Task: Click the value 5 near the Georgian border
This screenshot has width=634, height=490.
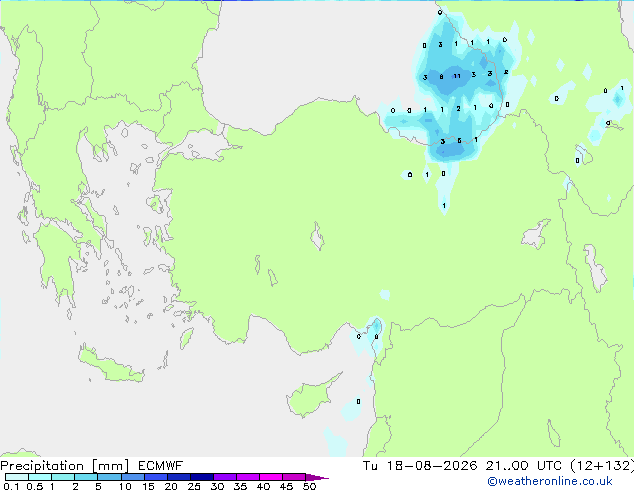Action: 459,141
